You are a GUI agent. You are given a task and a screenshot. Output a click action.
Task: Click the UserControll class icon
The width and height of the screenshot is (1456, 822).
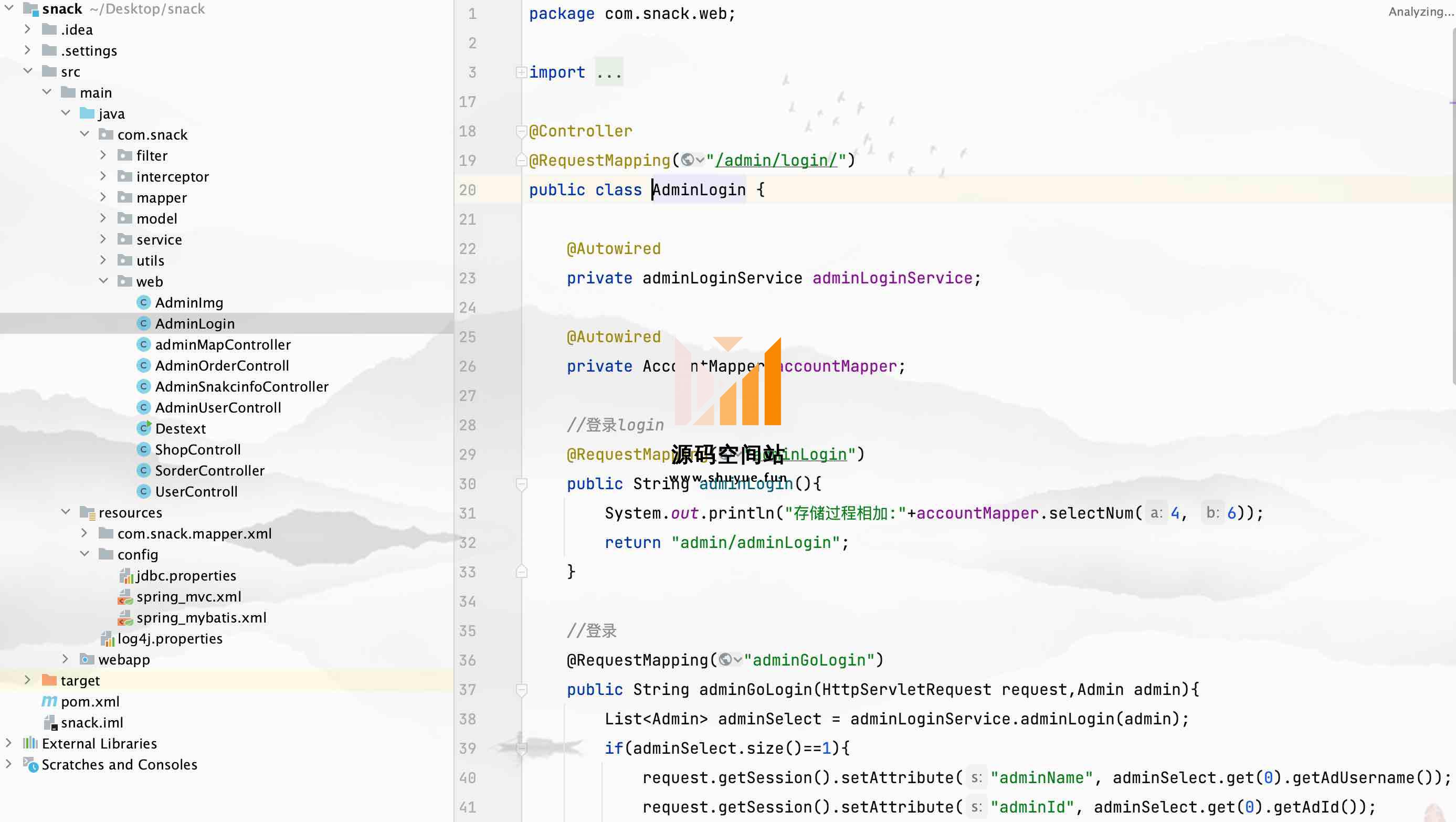pos(144,491)
